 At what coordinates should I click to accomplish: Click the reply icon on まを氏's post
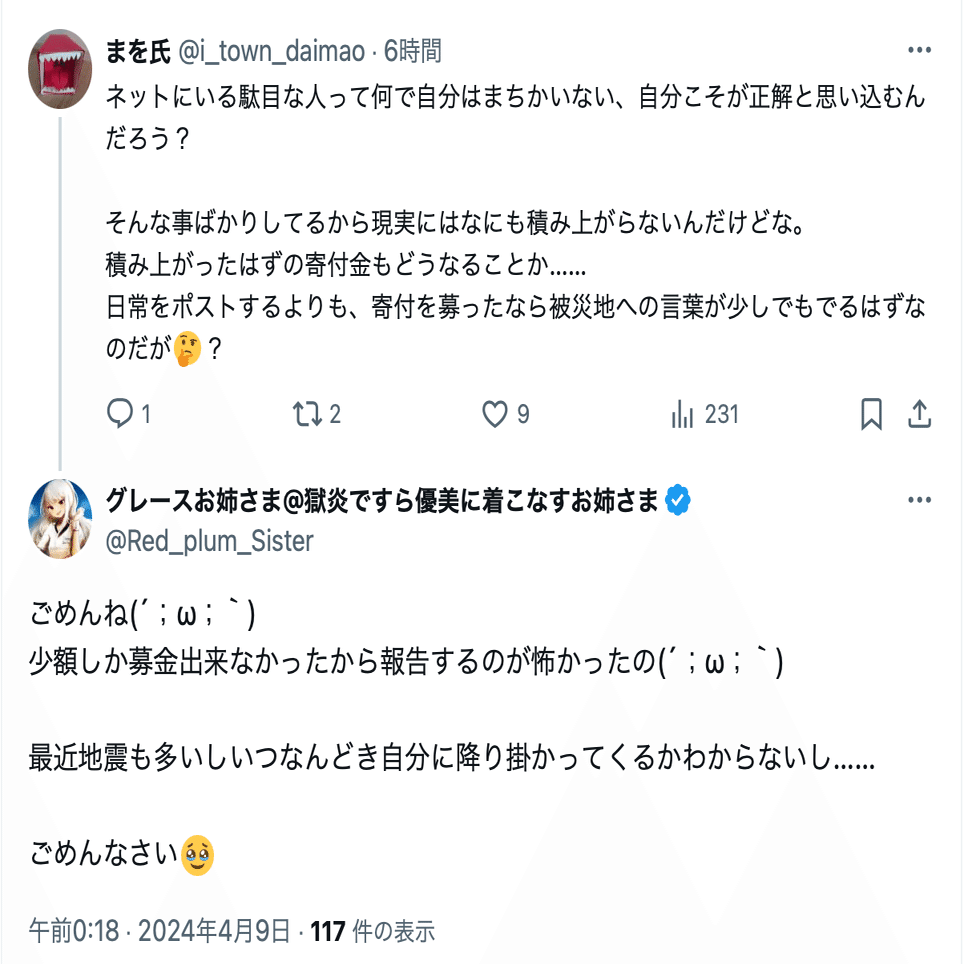pos(120,414)
